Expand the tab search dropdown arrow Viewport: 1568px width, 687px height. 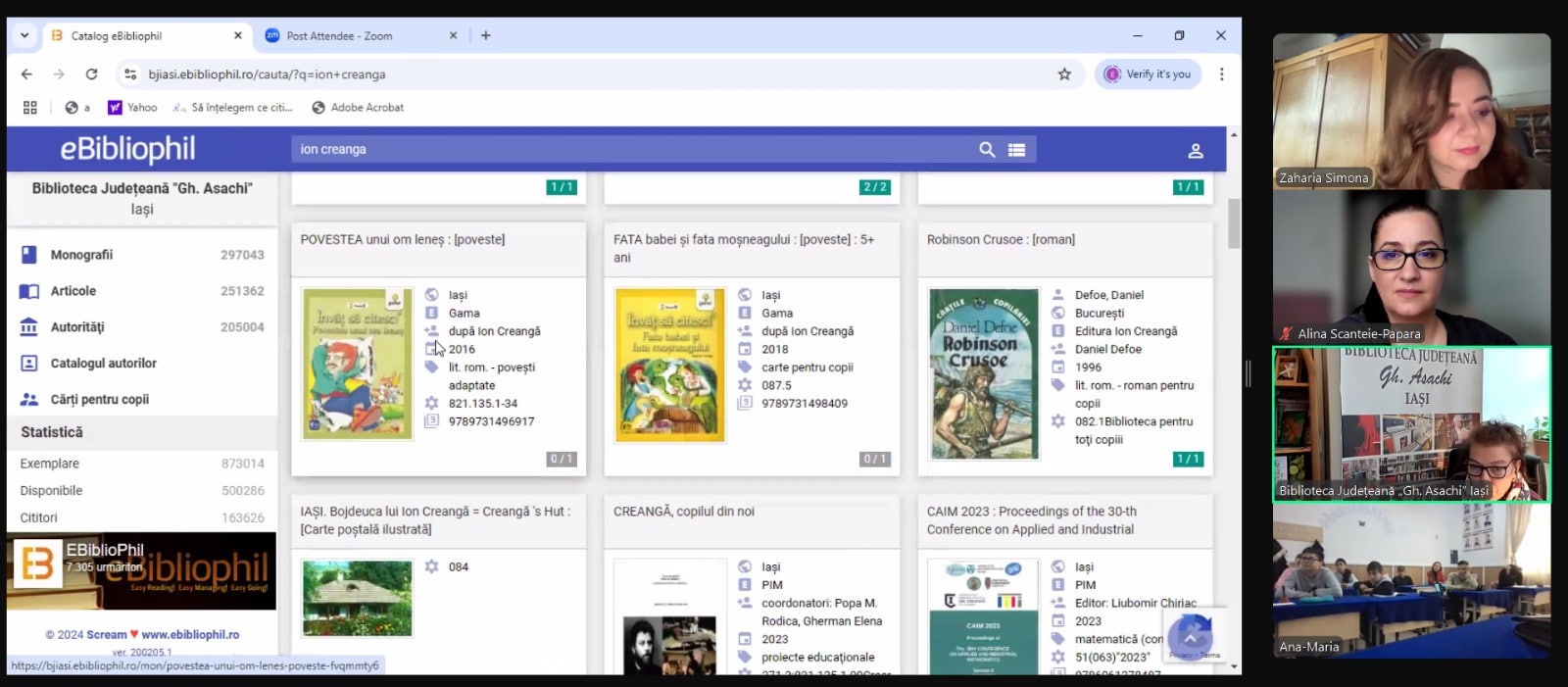(24, 35)
